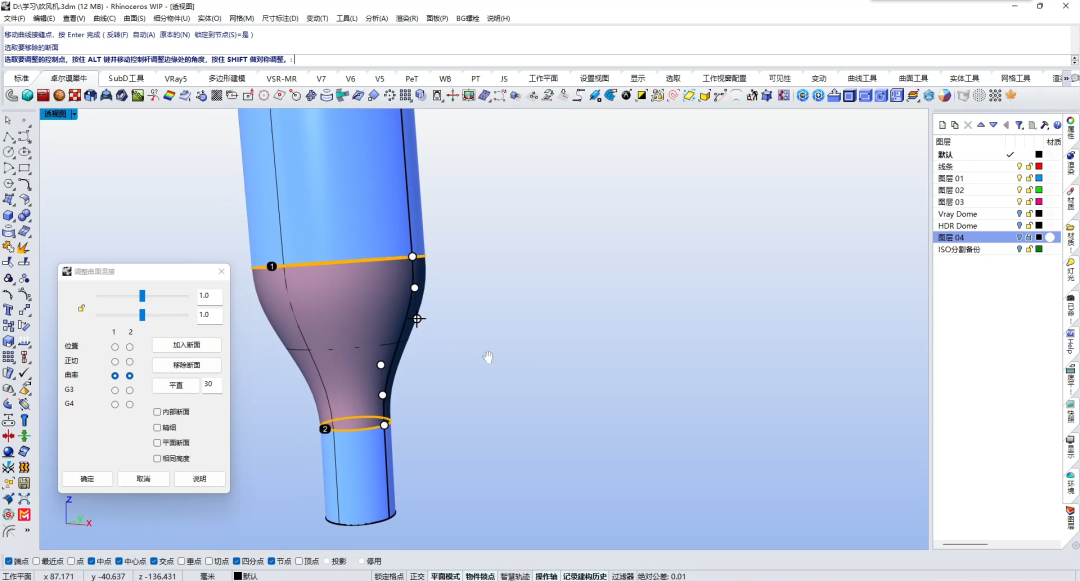Select 位置 radio for edge 1

pyautogui.click(x=115, y=347)
